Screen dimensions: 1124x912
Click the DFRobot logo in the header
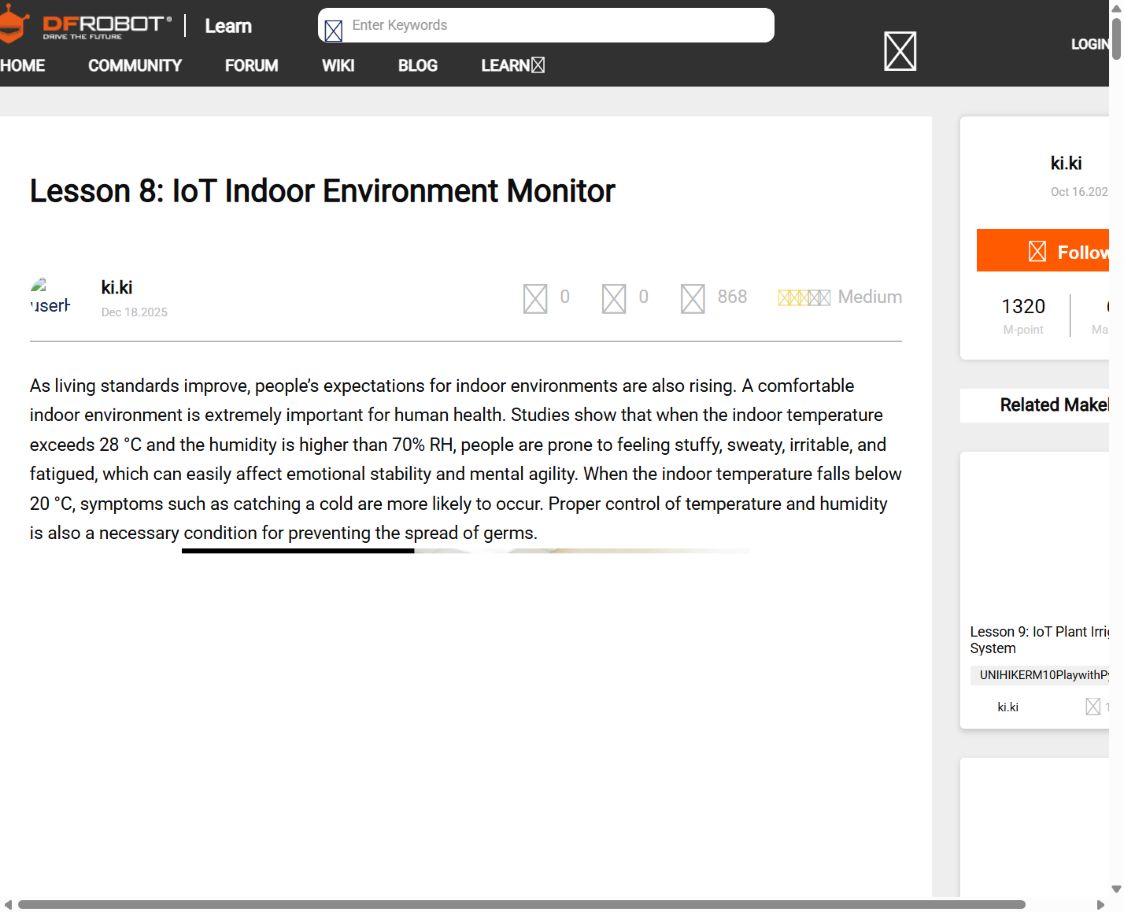(x=86, y=26)
